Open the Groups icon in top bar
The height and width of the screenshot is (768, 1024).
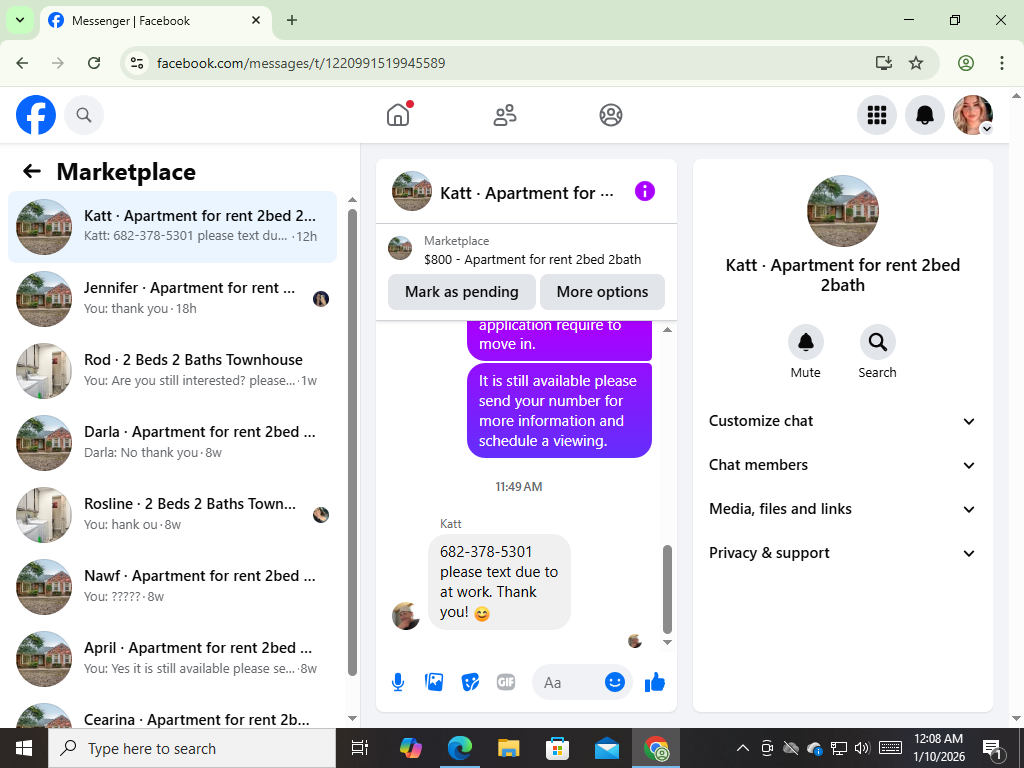611,115
